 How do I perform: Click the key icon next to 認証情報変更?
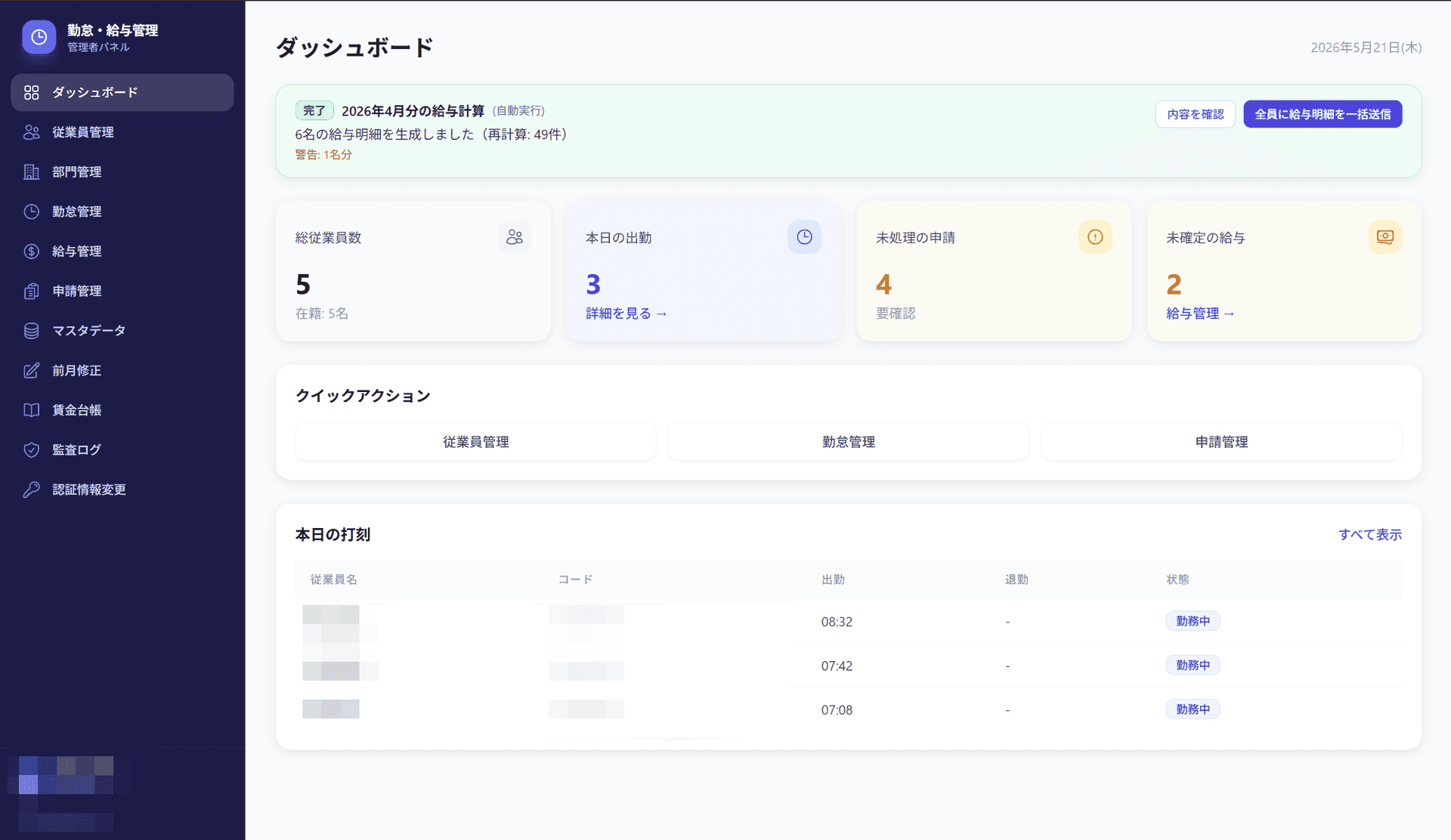(x=31, y=489)
